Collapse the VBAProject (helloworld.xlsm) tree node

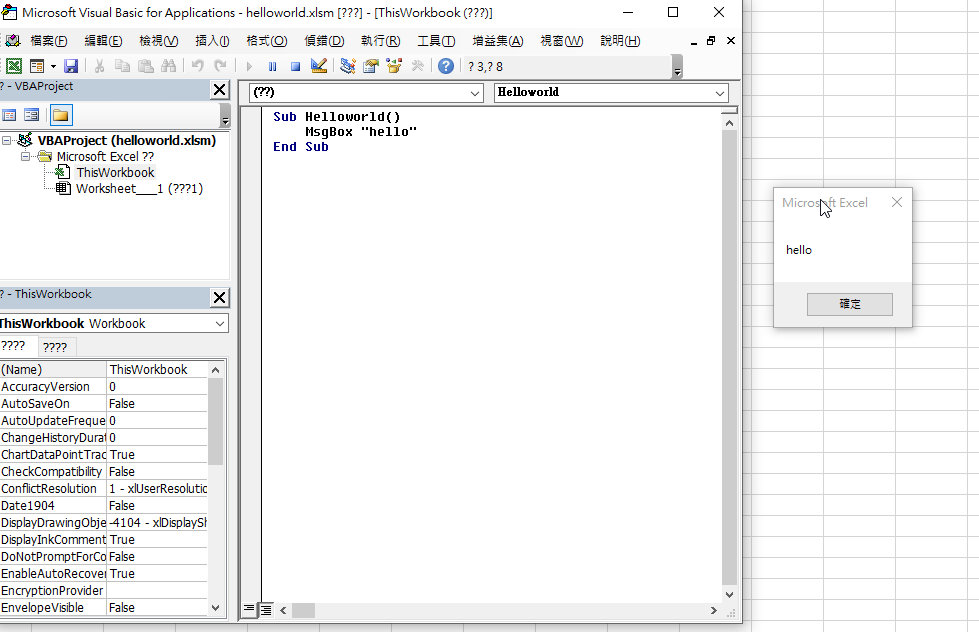pyautogui.click(x=7, y=141)
